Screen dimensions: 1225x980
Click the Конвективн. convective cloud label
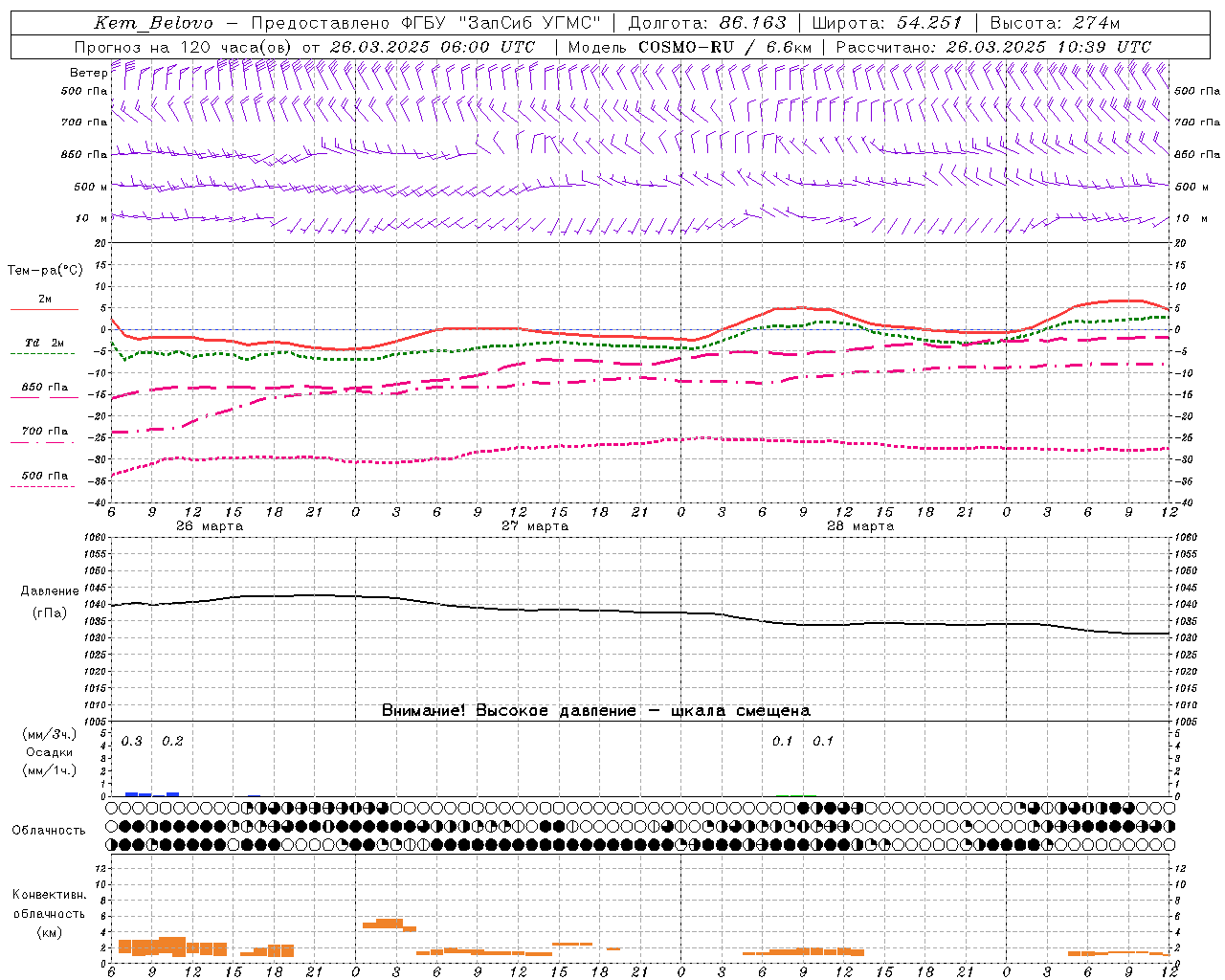(x=49, y=895)
